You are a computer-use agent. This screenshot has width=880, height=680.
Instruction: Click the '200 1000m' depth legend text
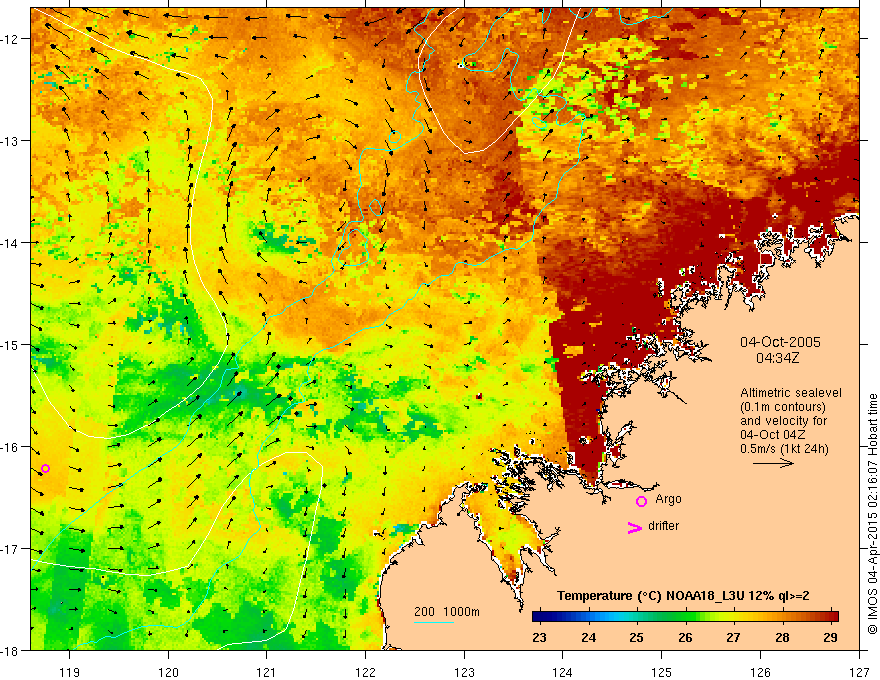pos(447,612)
